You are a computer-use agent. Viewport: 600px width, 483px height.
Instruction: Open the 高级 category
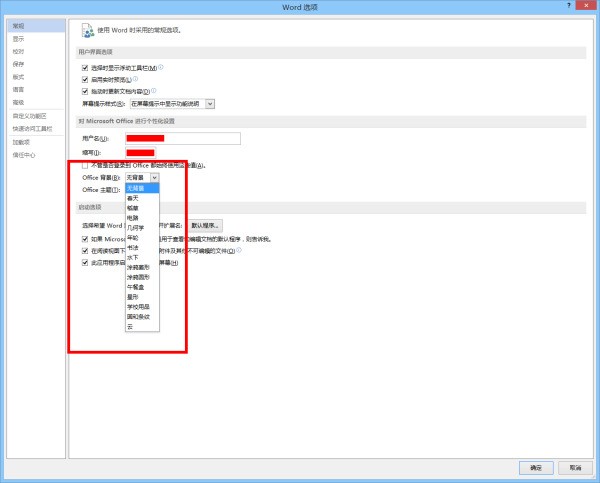point(36,102)
